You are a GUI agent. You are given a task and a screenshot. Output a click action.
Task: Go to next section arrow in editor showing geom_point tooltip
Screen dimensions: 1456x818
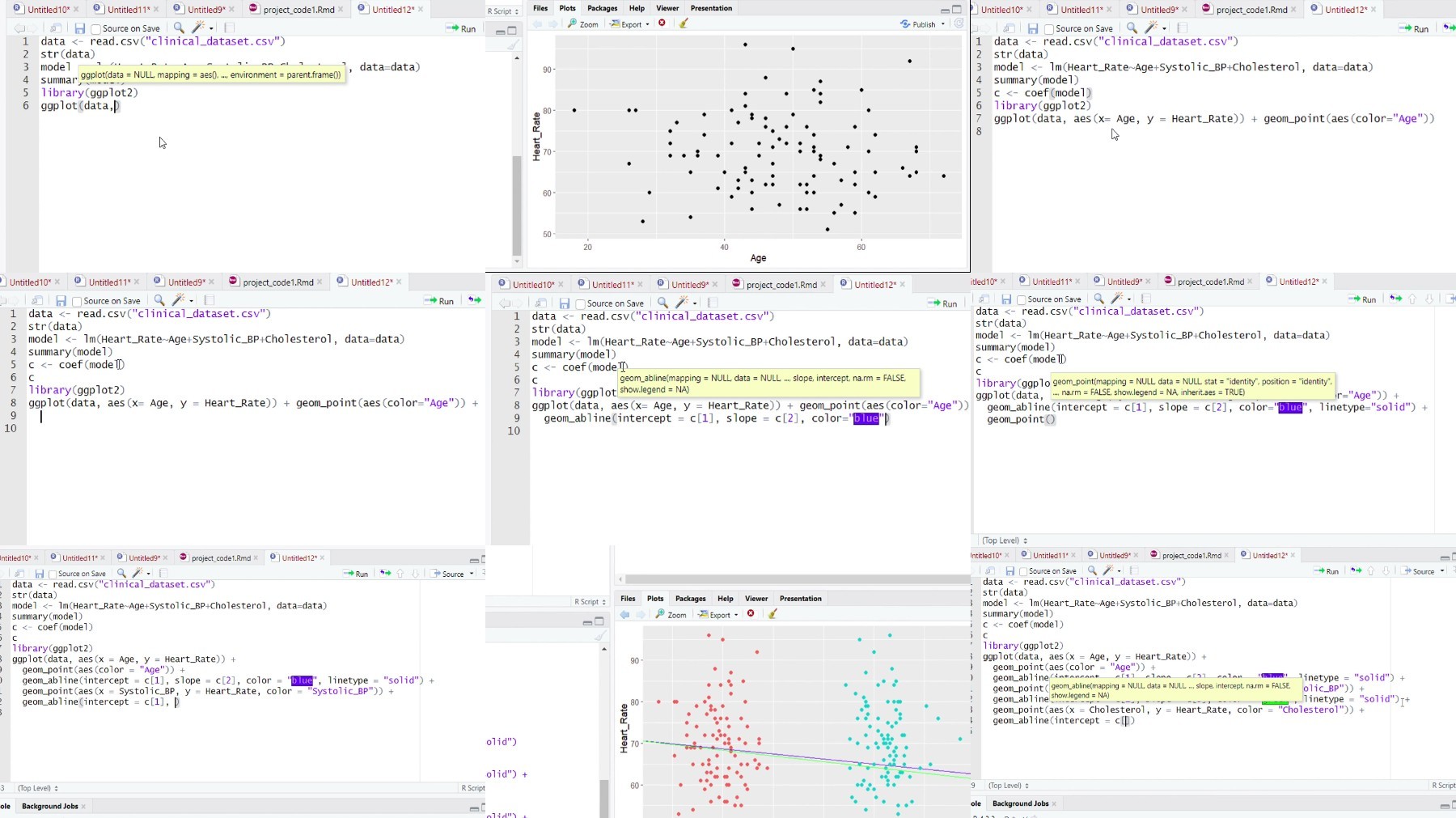(x=1428, y=299)
